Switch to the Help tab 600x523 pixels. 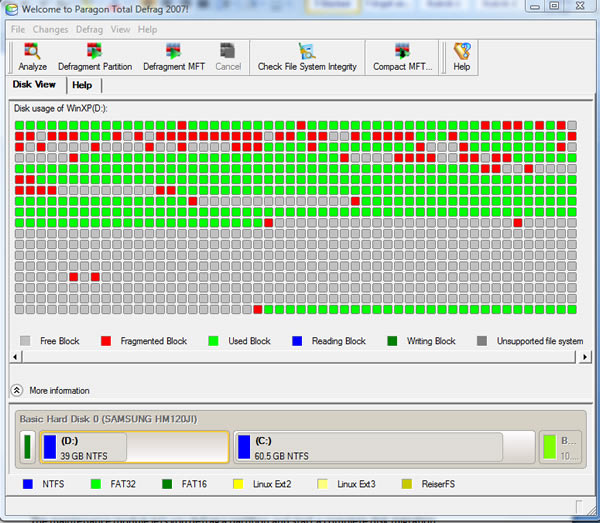click(82, 85)
